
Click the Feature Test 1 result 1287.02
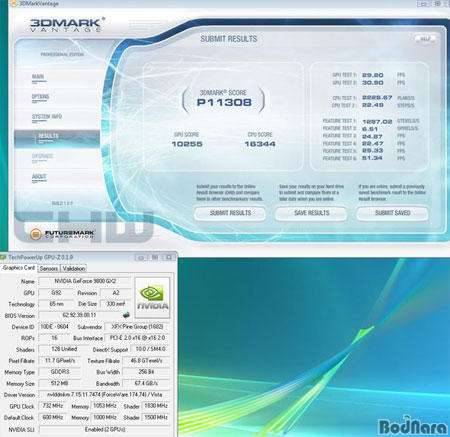pyautogui.click(x=377, y=121)
